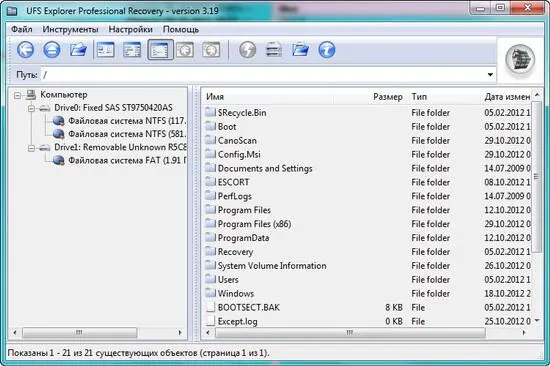Select the FAT file system partition
550x366 pixels.
coord(126,161)
